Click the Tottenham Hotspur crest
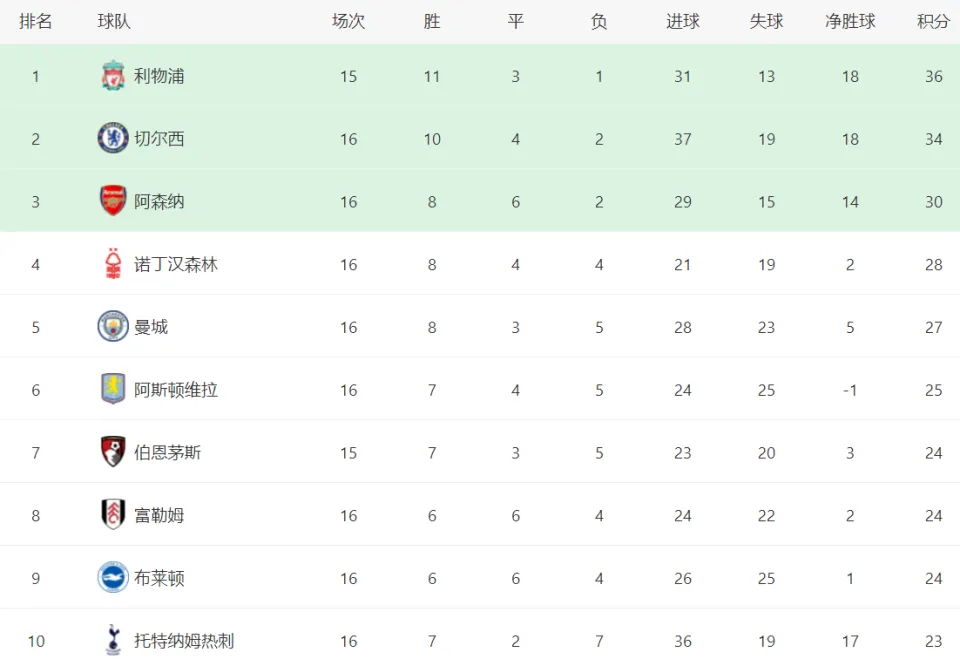960x666 pixels. (113, 640)
